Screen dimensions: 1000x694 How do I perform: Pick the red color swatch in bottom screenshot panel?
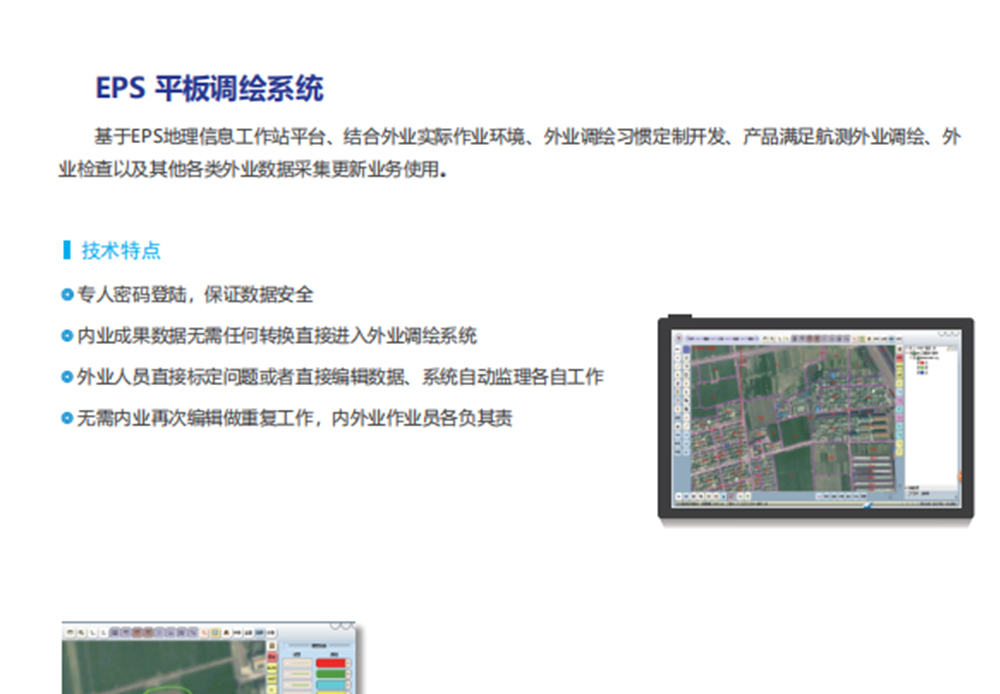click(330, 663)
